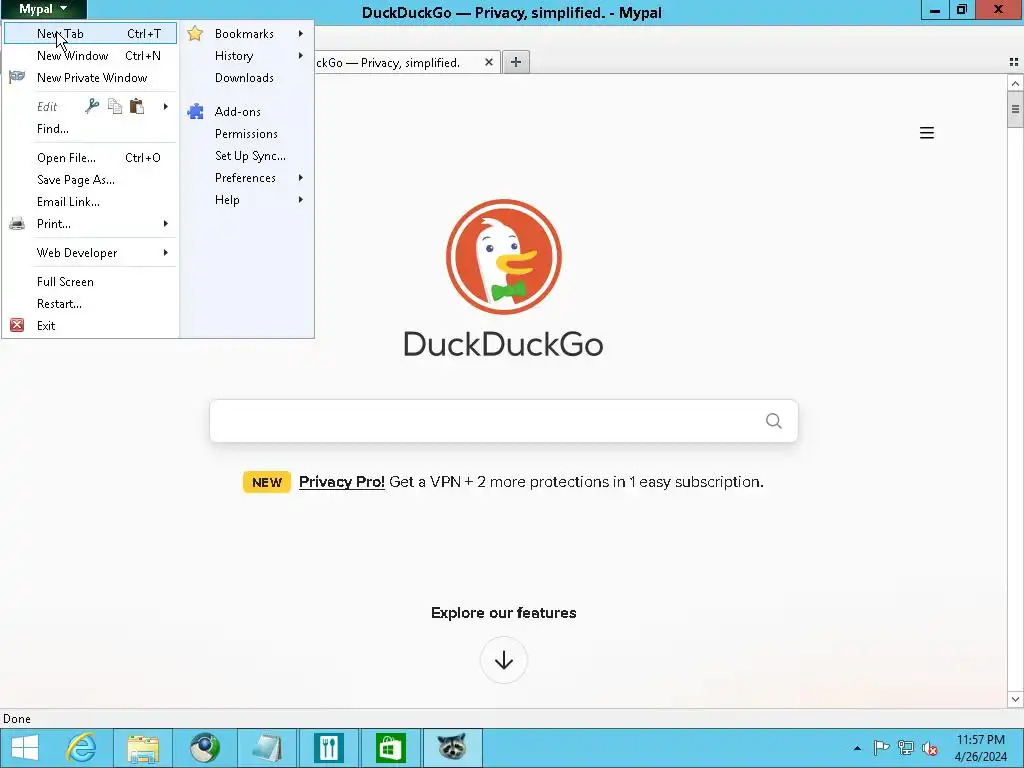Click the Copy icon in Edit row

[x=115, y=106]
